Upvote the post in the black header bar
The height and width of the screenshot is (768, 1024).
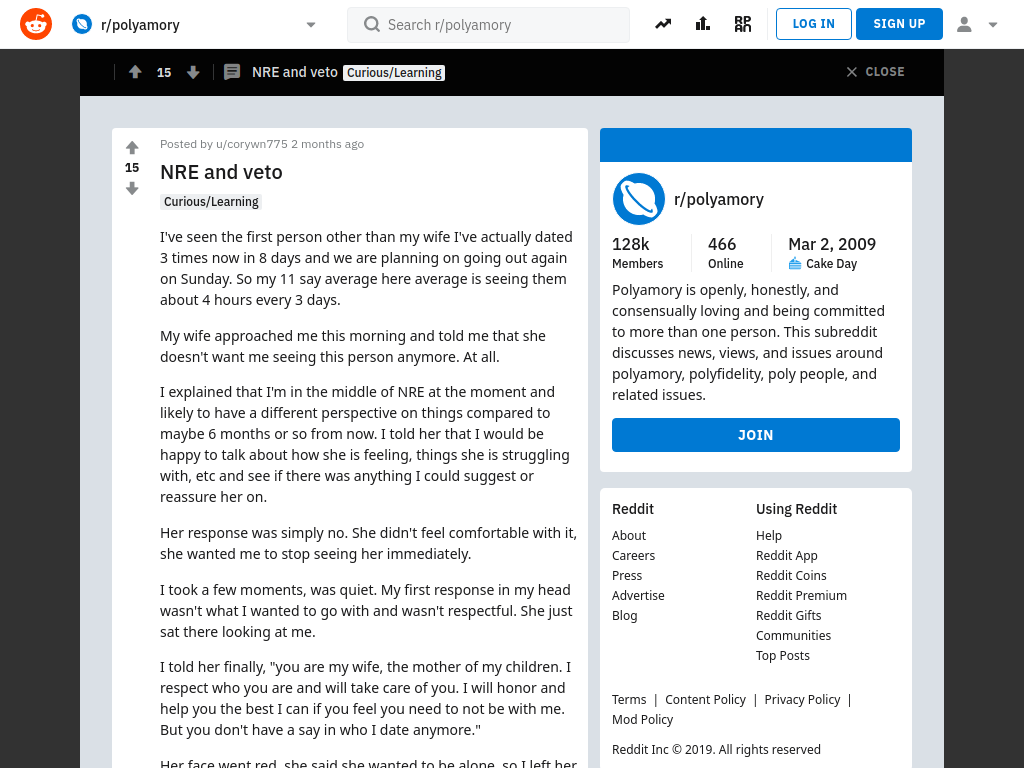[x=135, y=72]
